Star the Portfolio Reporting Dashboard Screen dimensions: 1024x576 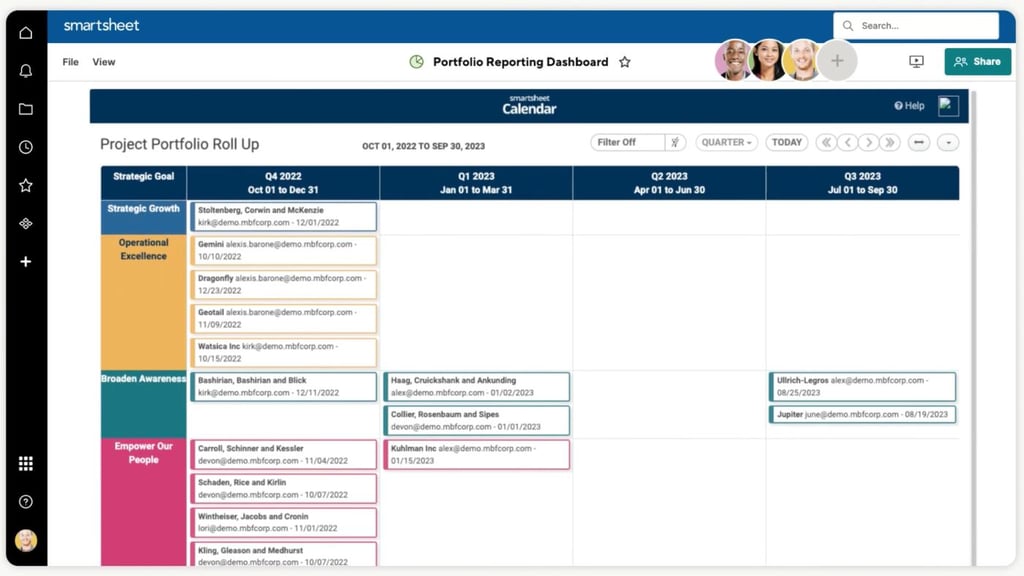625,61
